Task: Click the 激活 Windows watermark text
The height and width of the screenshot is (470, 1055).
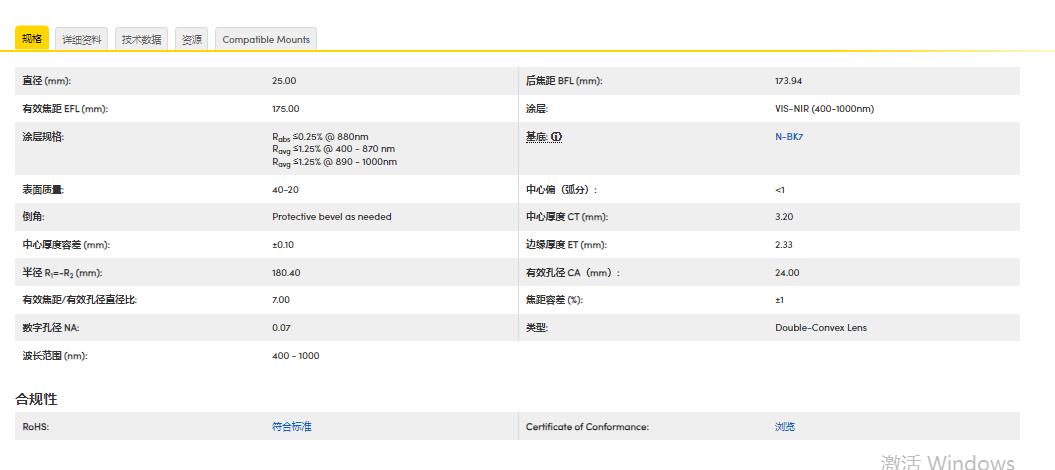Action: [946, 461]
